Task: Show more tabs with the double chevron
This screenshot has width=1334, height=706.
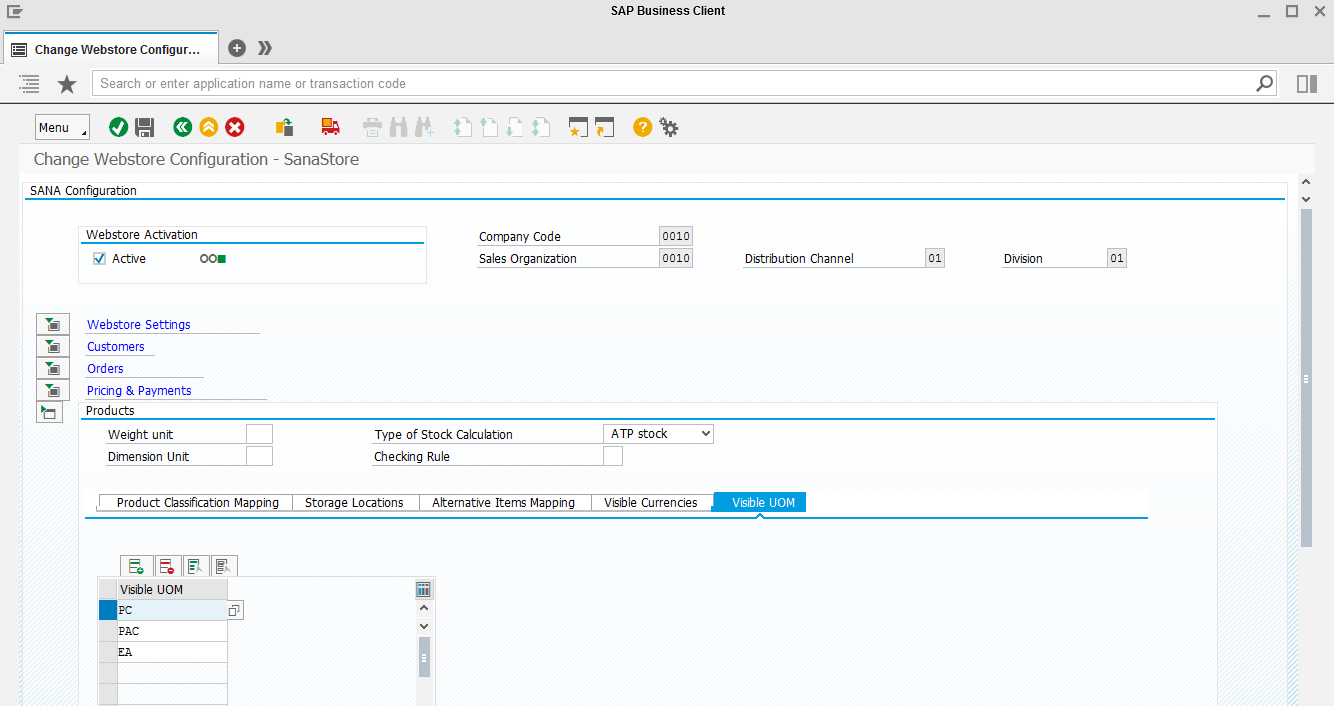Action: pyautogui.click(x=265, y=48)
